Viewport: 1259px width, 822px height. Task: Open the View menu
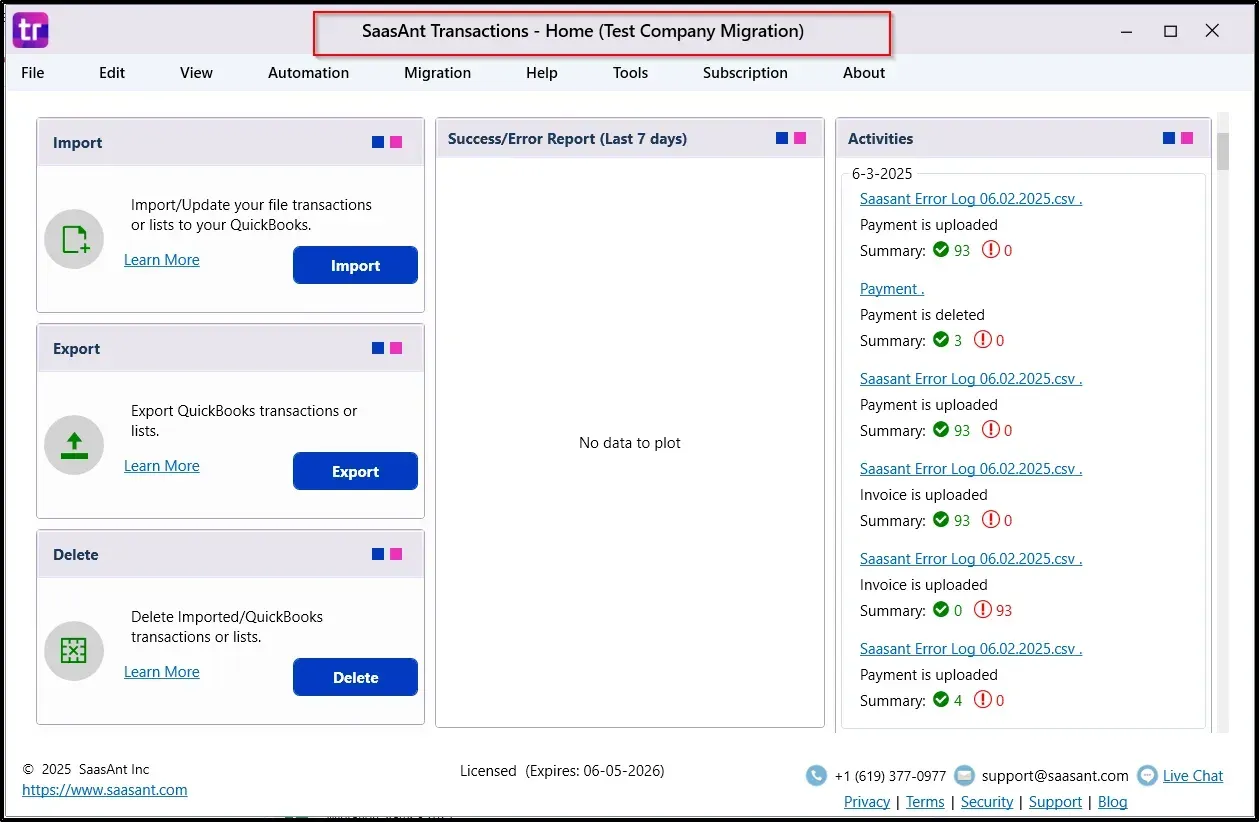coord(197,73)
